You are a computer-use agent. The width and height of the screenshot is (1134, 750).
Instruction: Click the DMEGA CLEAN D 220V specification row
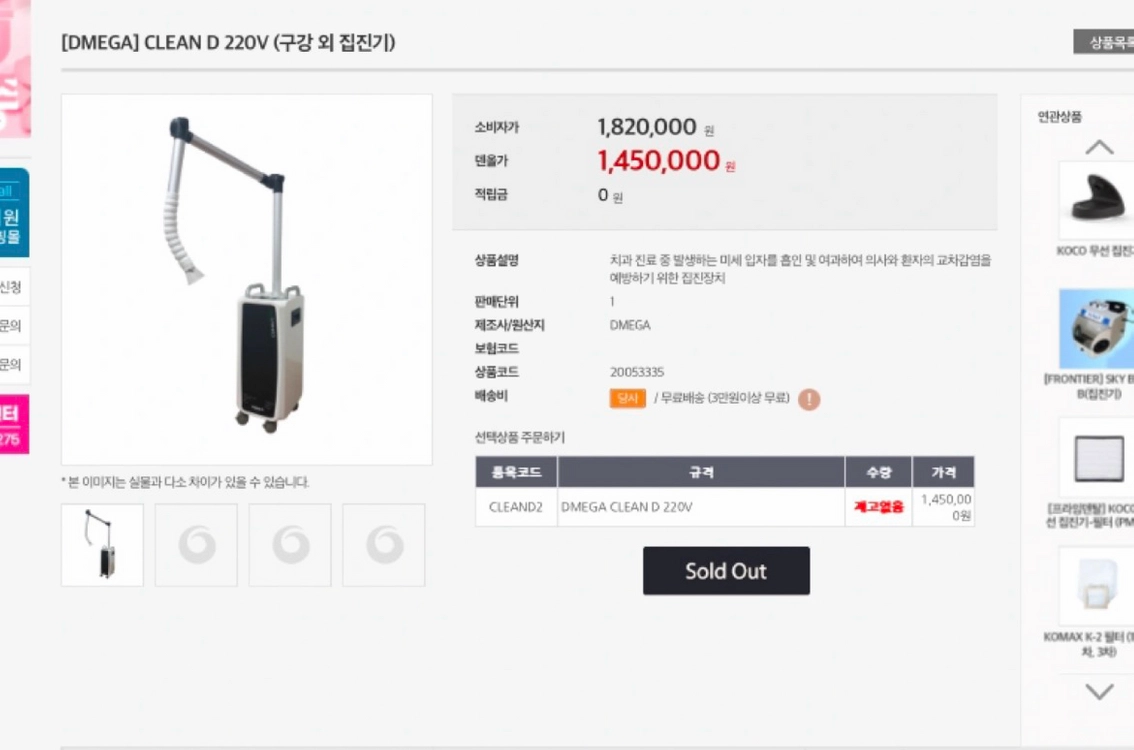click(701, 507)
